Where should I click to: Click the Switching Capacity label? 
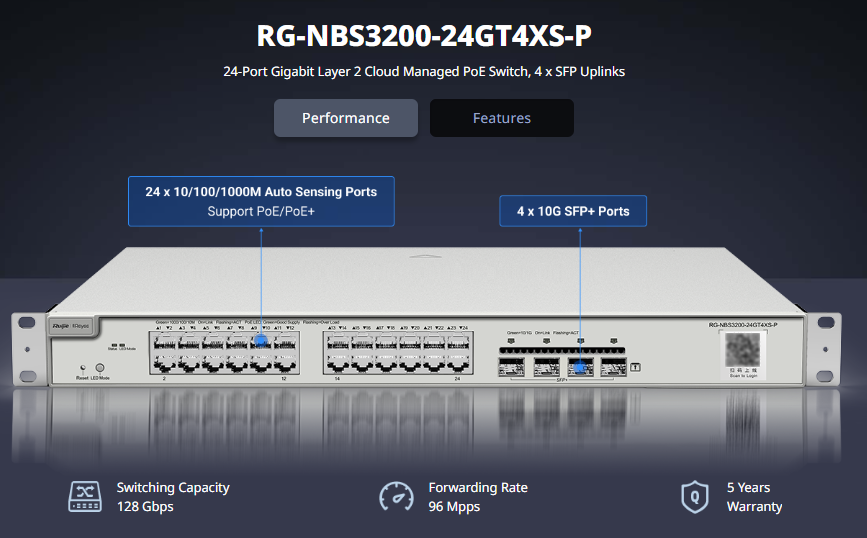[173, 488]
